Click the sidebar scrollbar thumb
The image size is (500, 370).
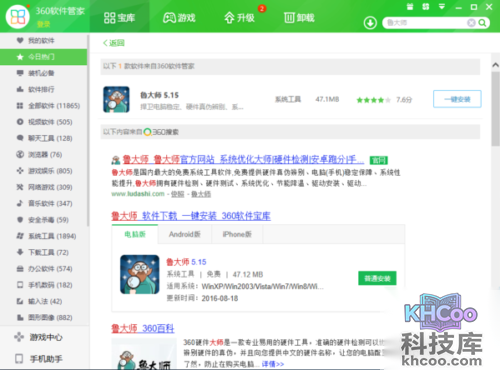[x=88, y=130]
